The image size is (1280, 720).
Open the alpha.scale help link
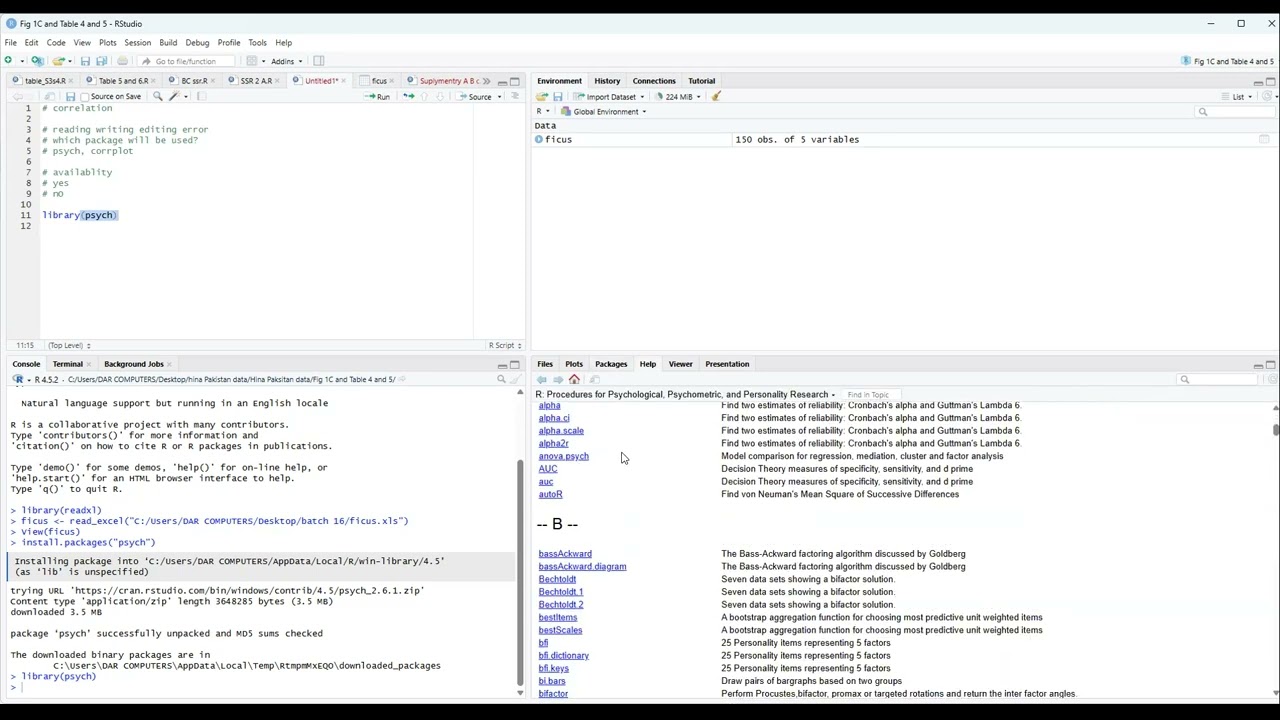[x=561, y=431]
